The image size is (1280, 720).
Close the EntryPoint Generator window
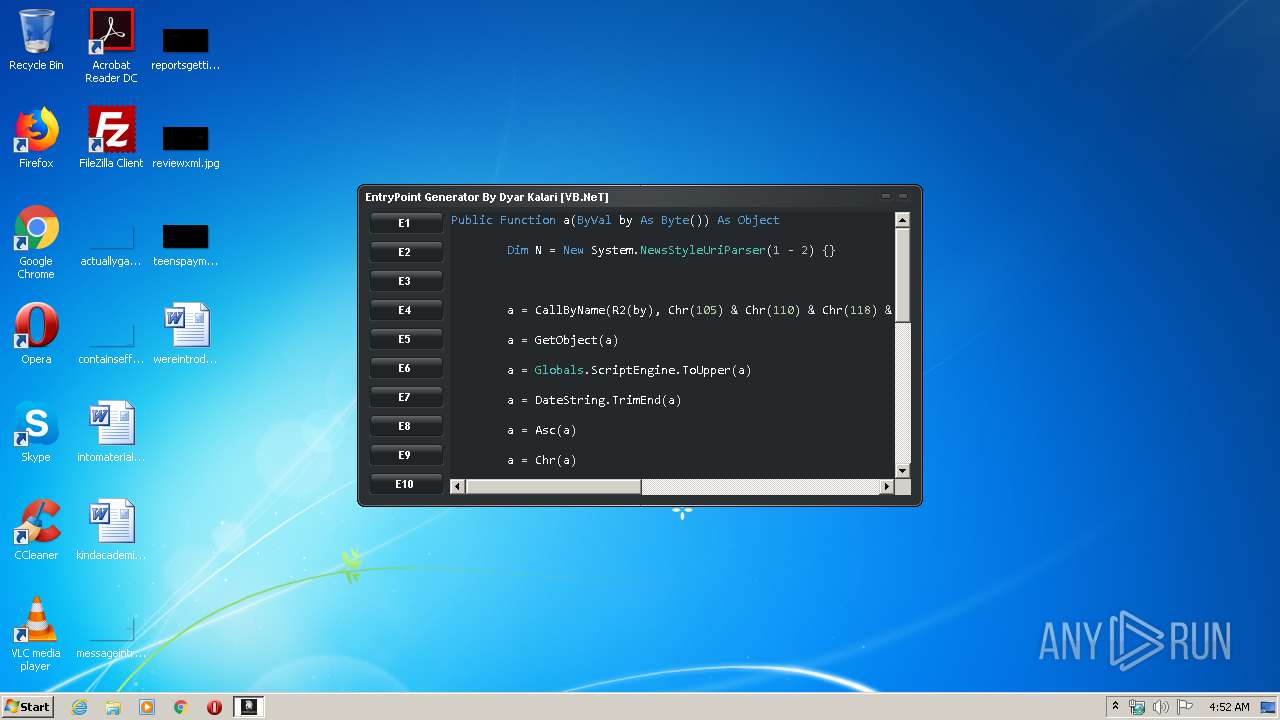coord(903,196)
